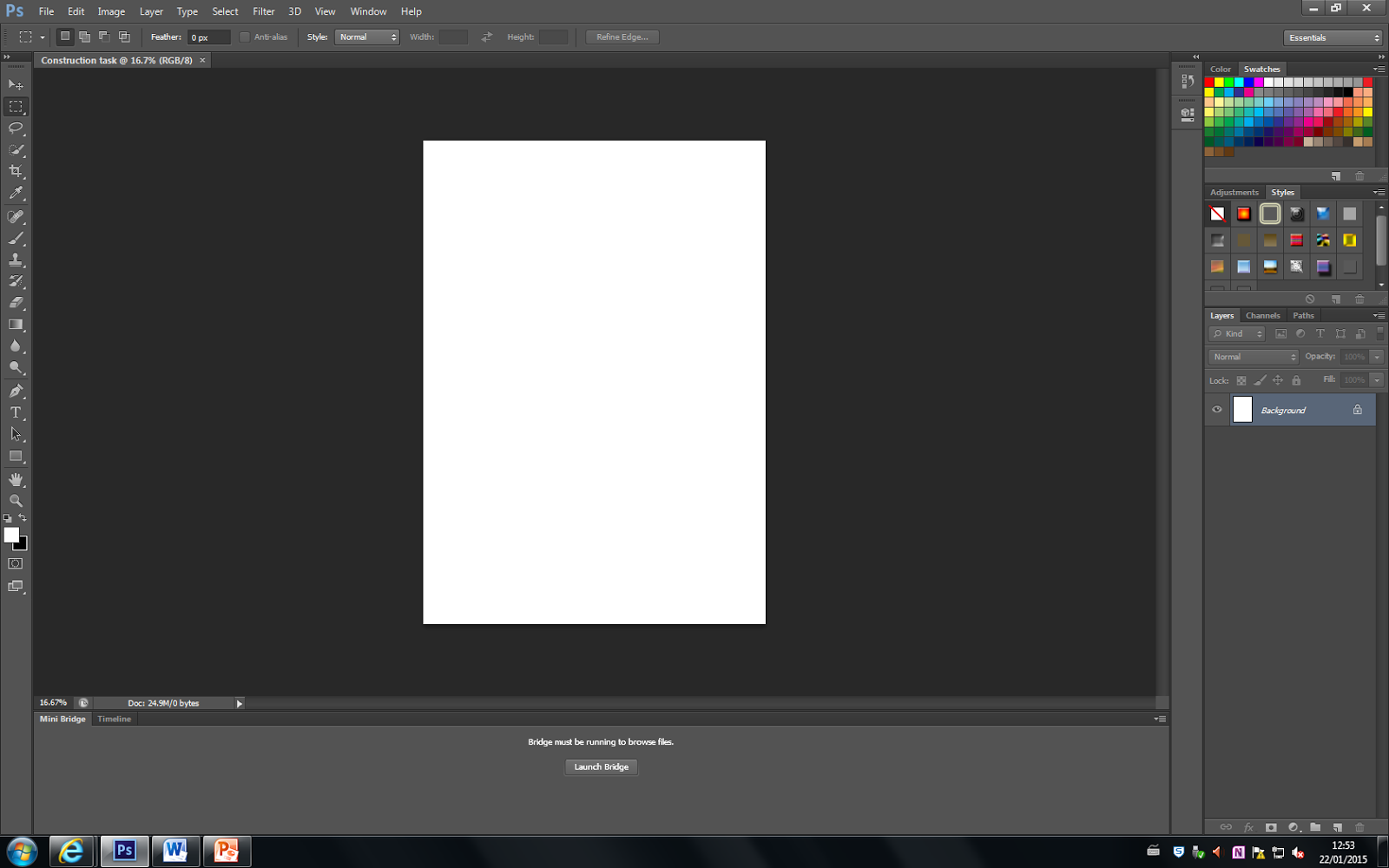Image resolution: width=1389 pixels, height=868 pixels.
Task: Open the layer blend mode dropdown
Action: pyautogui.click(x=1254, y=357)
